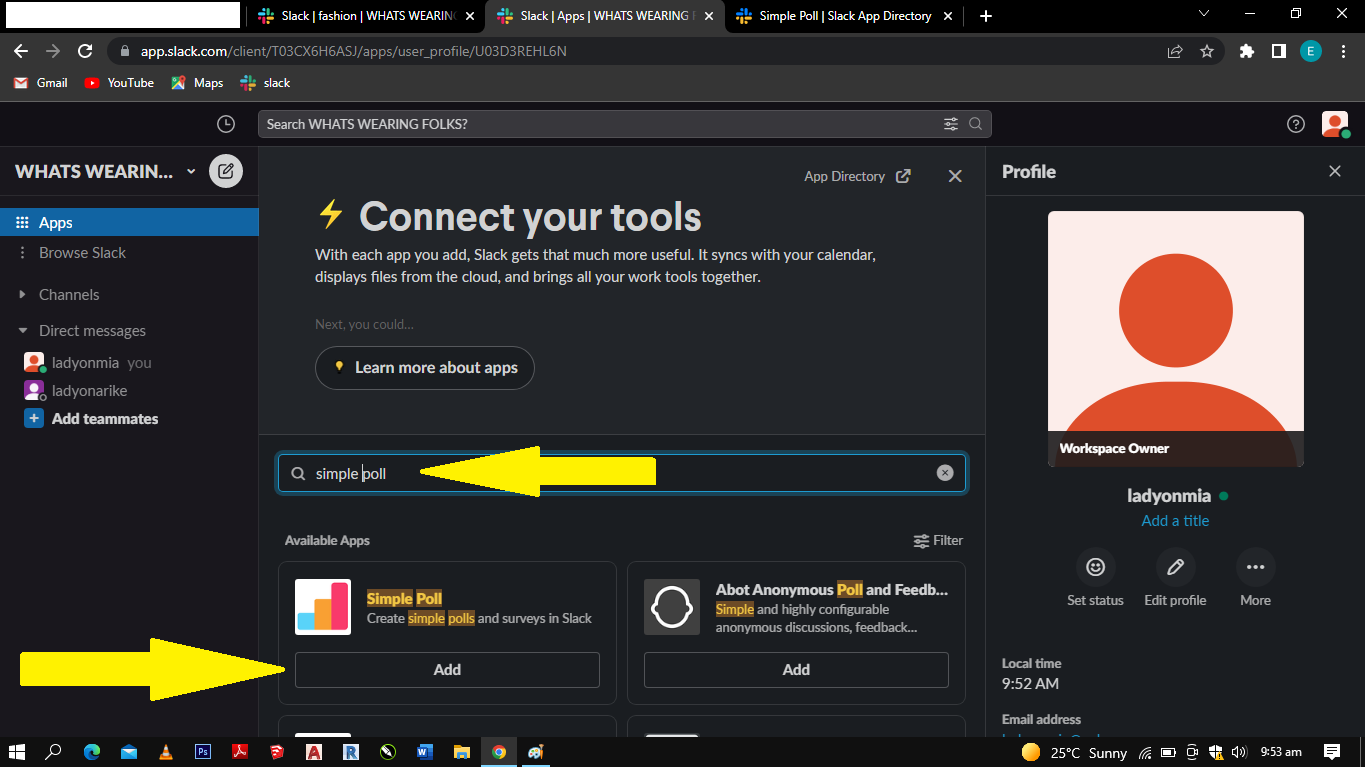Open the Chrome tab search chevron
Image resolution: width=1365 pixels, height=767 pixels.
coord(1203,14)
